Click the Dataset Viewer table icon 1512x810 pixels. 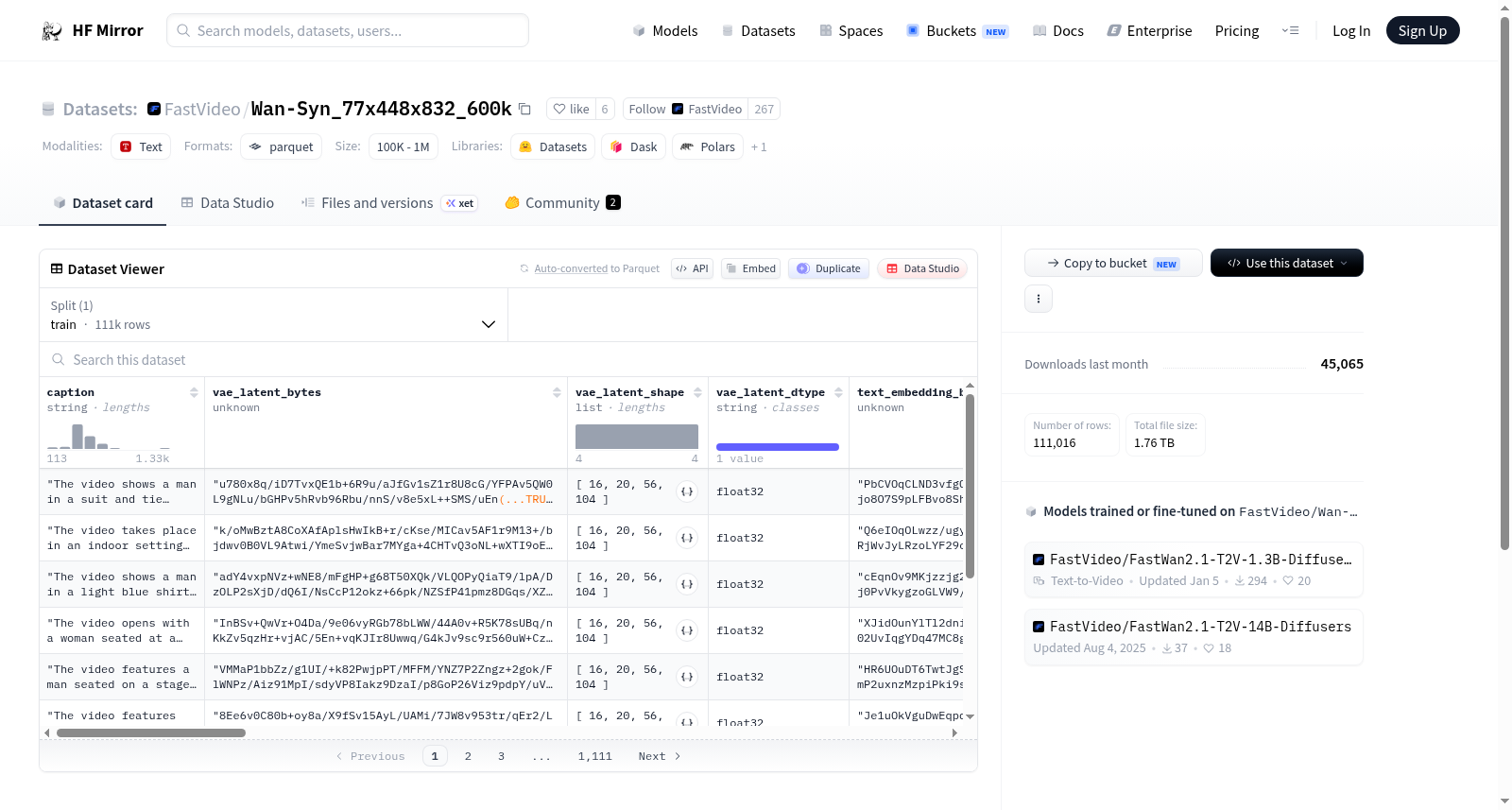pos(57,269)
